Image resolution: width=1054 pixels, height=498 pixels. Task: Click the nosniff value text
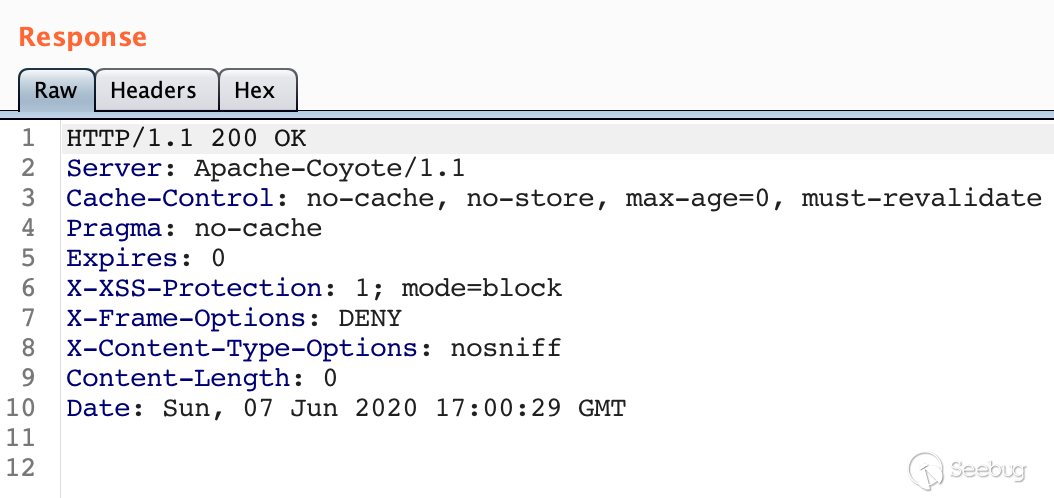(505, 348)
